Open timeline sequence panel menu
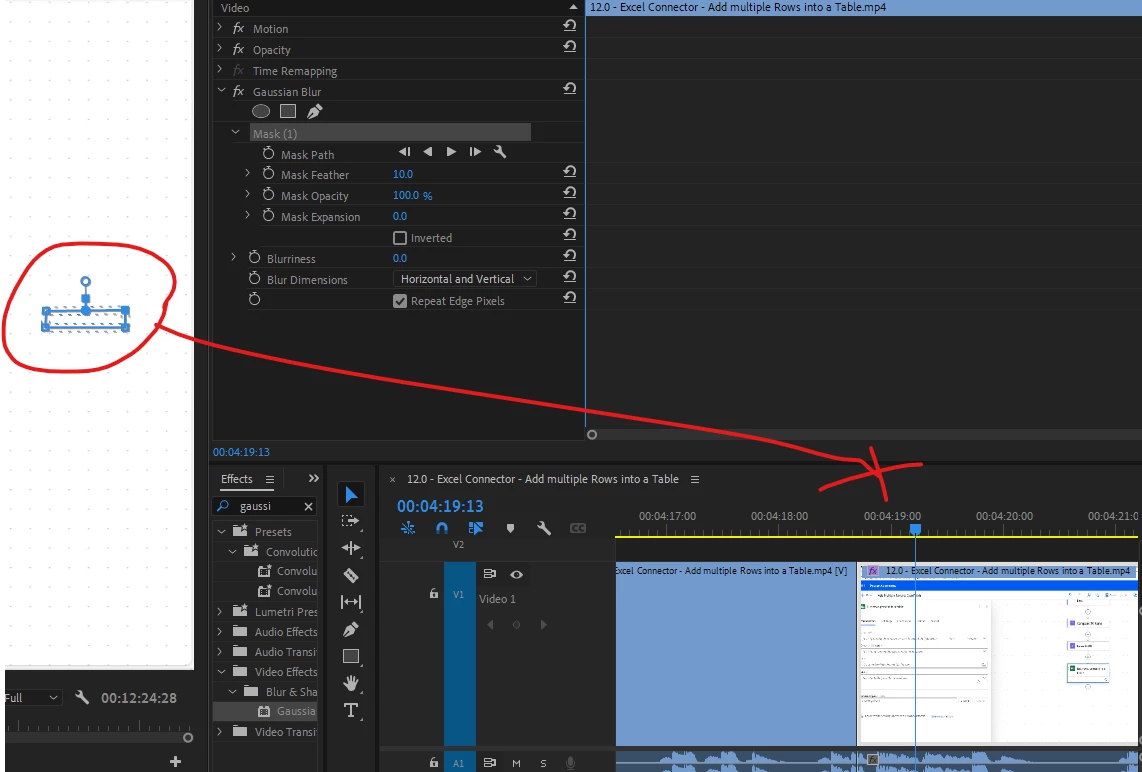The width and height of the screenshot is (1142, 772). coord(695,479)
